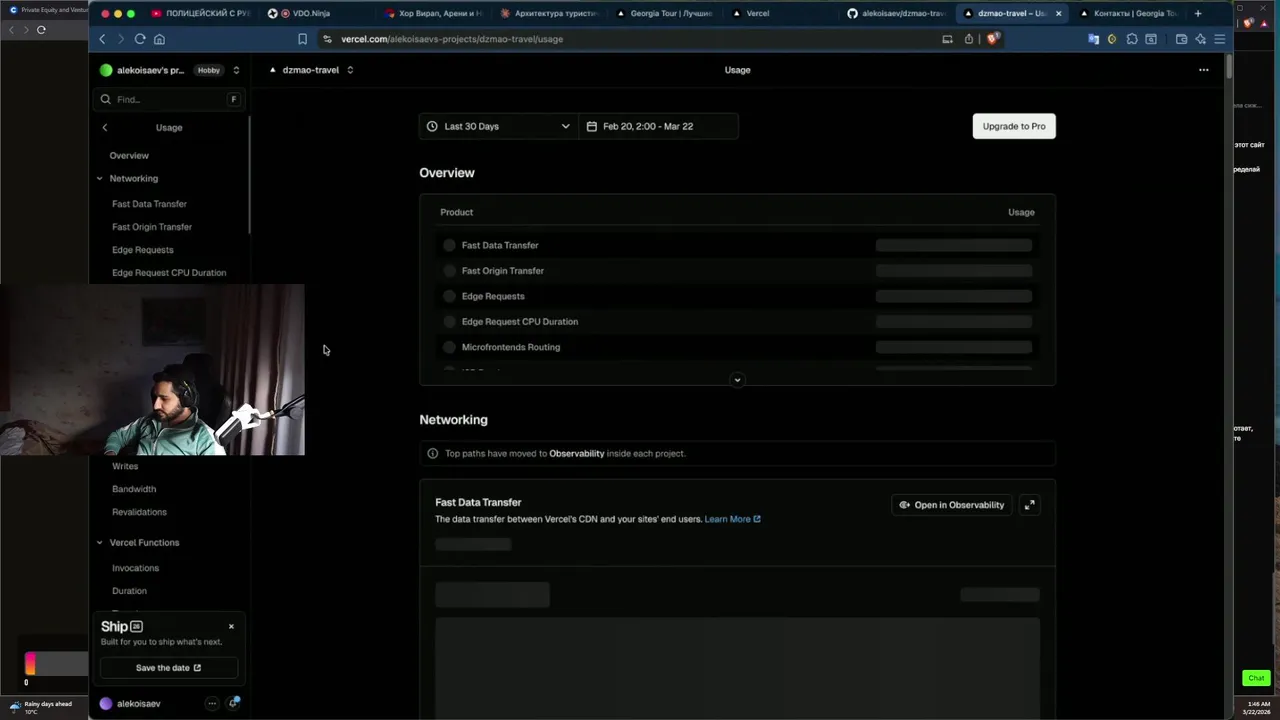Click the Find search field in sidebar
Image resolution: width=1280 pixels, height=720 pixels.
point(170,99)
